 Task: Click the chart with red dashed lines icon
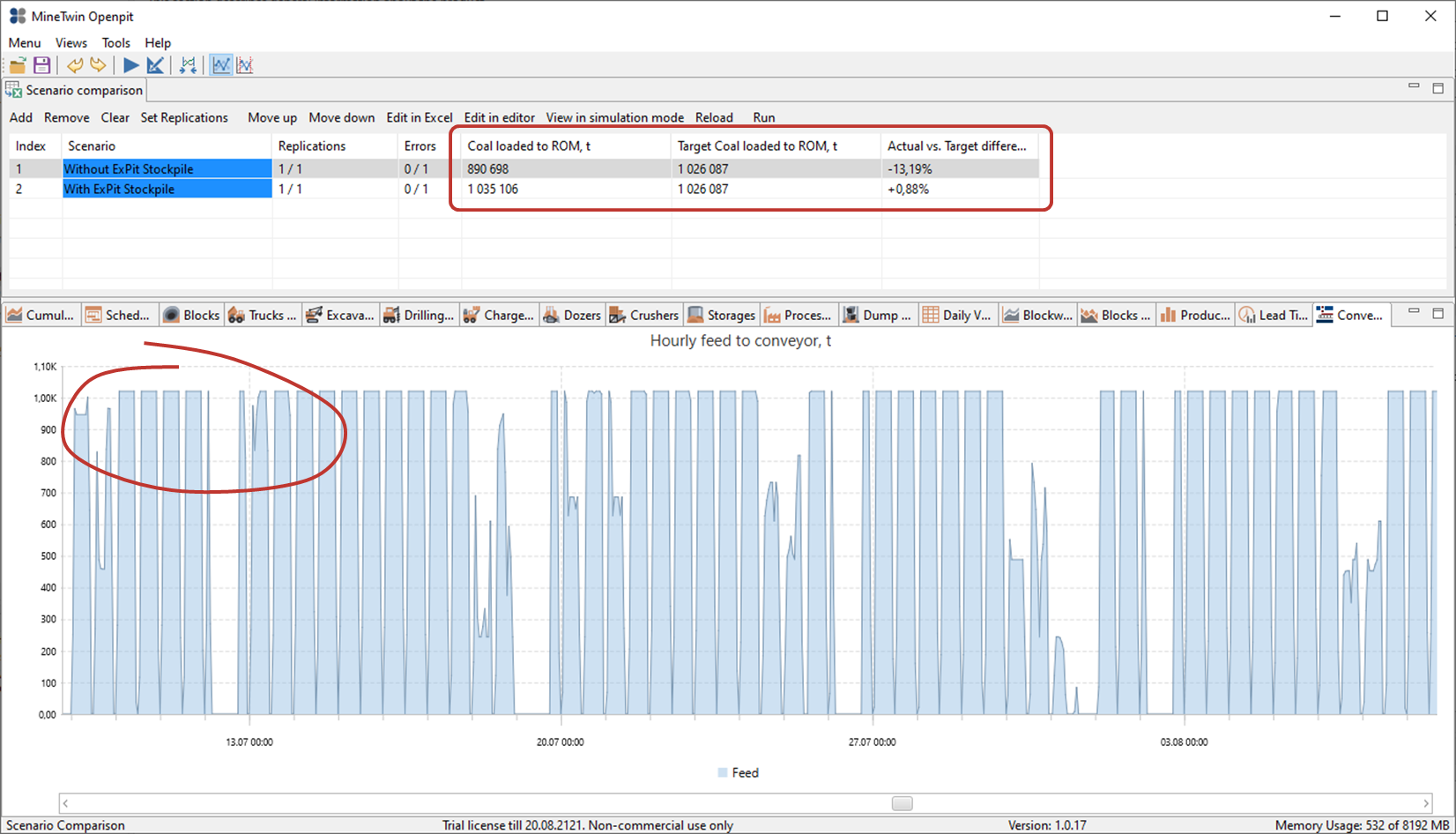(245, 65)
